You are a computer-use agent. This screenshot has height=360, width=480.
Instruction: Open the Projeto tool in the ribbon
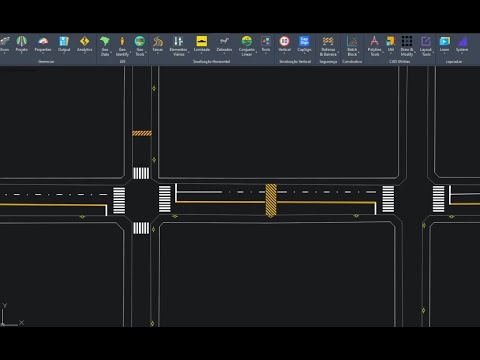coord(22,44)
